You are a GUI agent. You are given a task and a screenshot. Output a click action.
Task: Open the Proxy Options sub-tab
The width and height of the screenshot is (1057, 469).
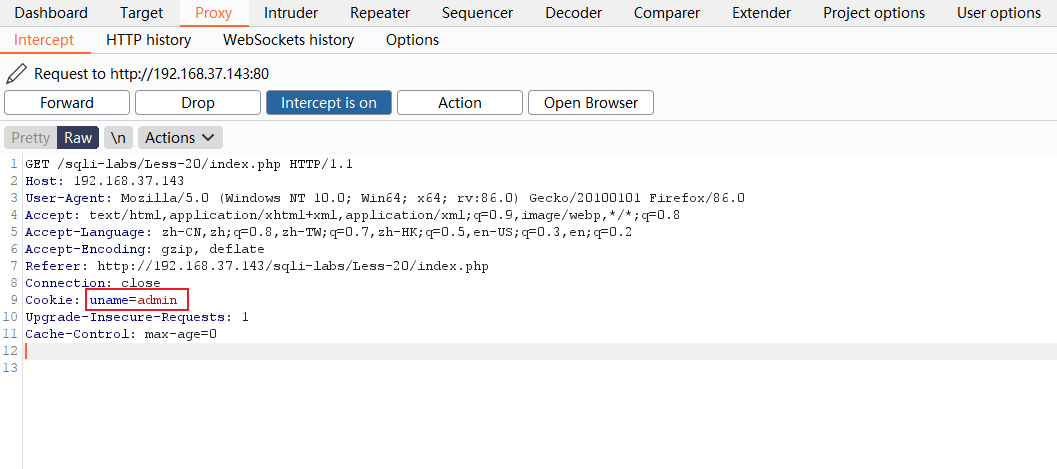click(413, 40)
